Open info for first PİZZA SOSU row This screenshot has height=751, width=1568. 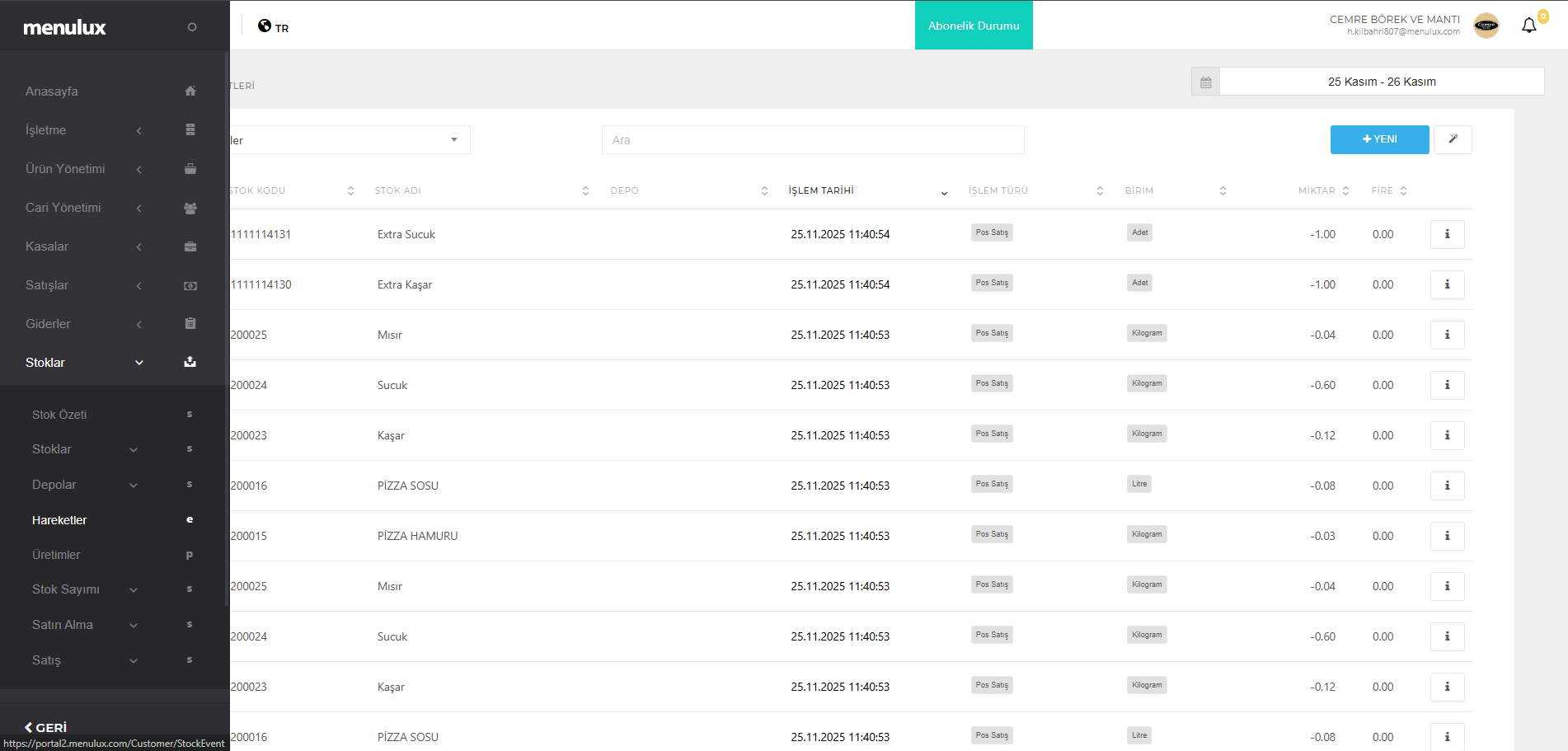coord(1447,486)
